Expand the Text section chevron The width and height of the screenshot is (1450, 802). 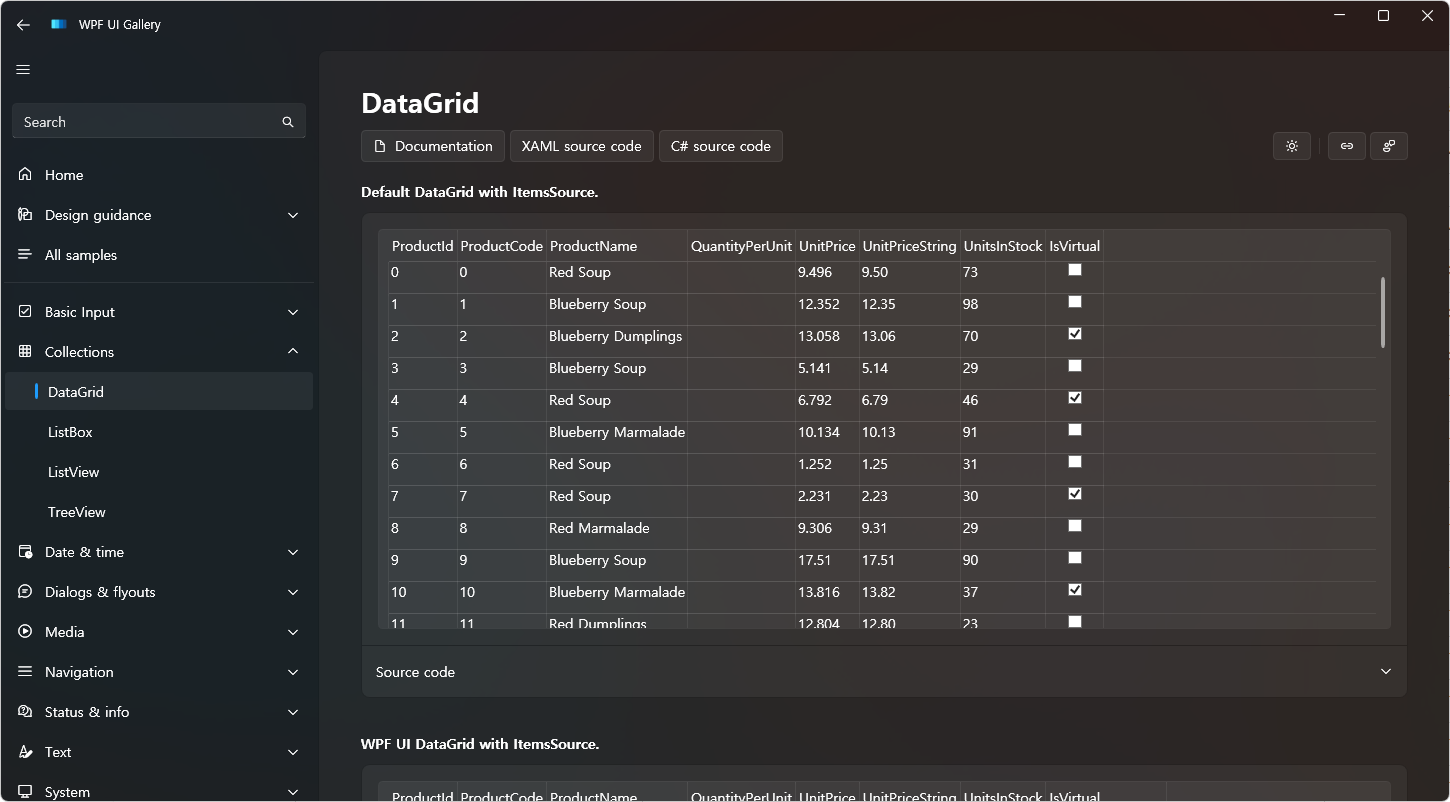click(293, 752)
